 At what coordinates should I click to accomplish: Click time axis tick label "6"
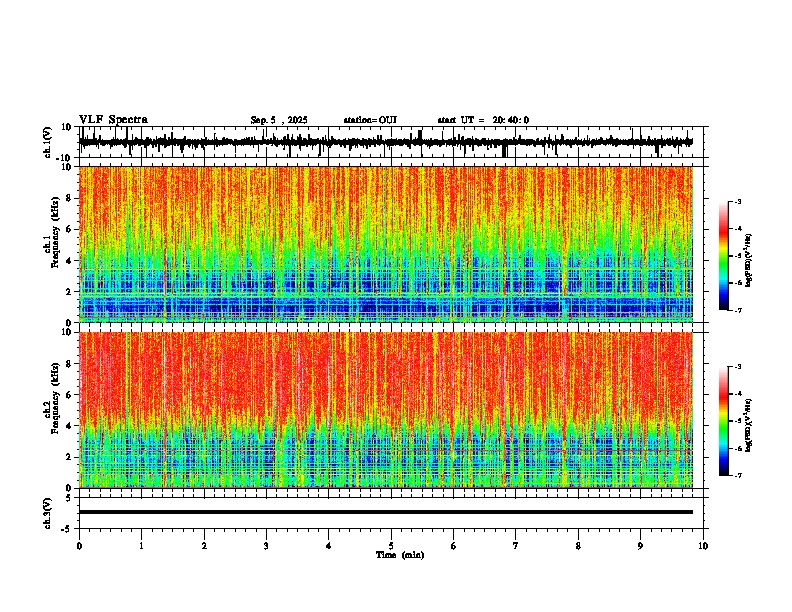[x=454, y=546]
